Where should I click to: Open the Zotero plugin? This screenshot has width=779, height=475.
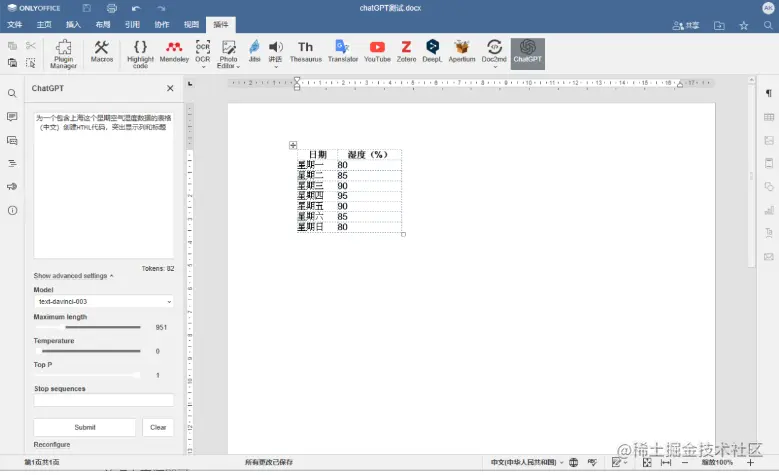pyautogui.click(x=406, y=51)
